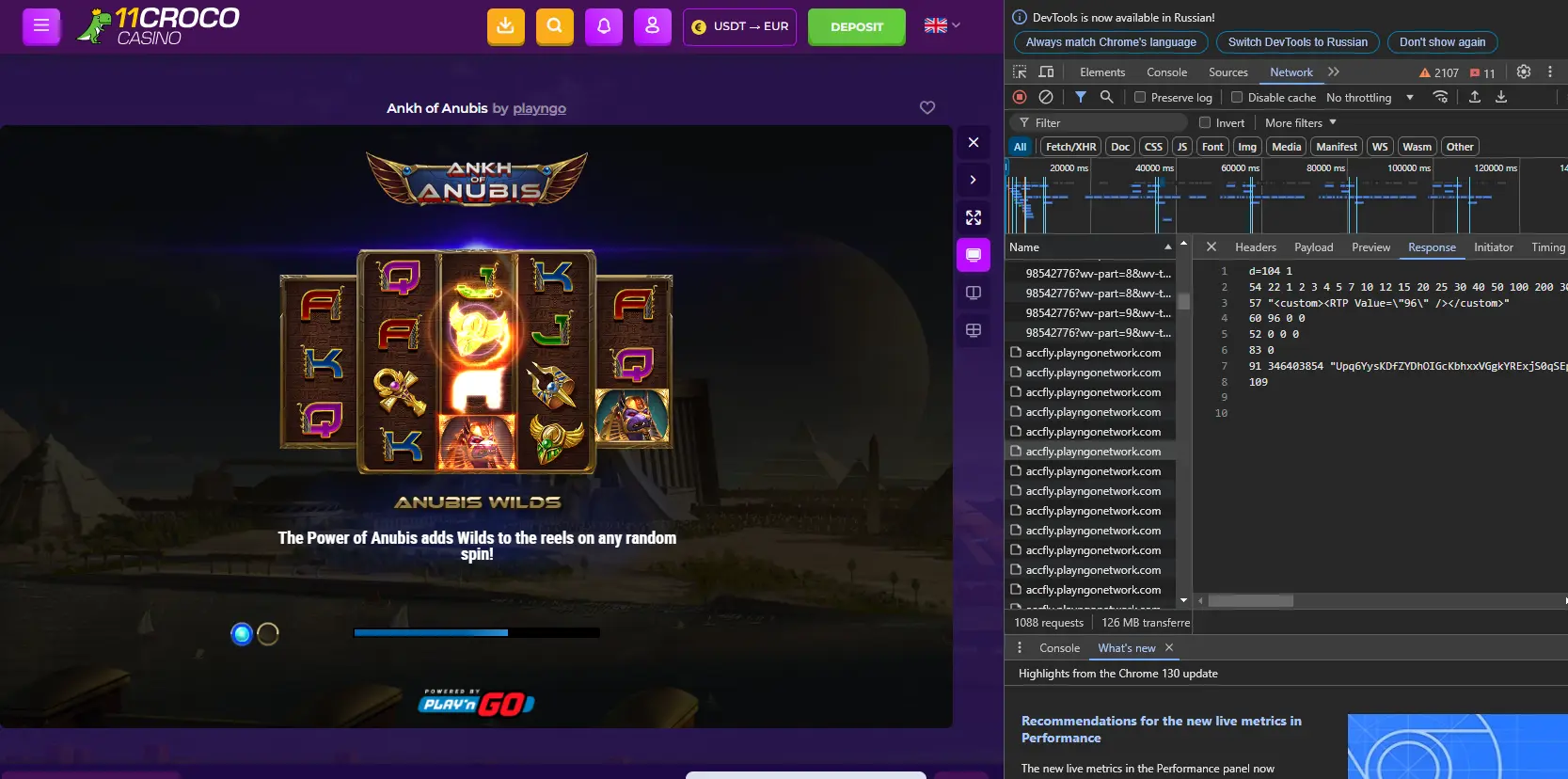Select the All request type filter
The width and height of the screenshot is (1568, 779).
1020,147
